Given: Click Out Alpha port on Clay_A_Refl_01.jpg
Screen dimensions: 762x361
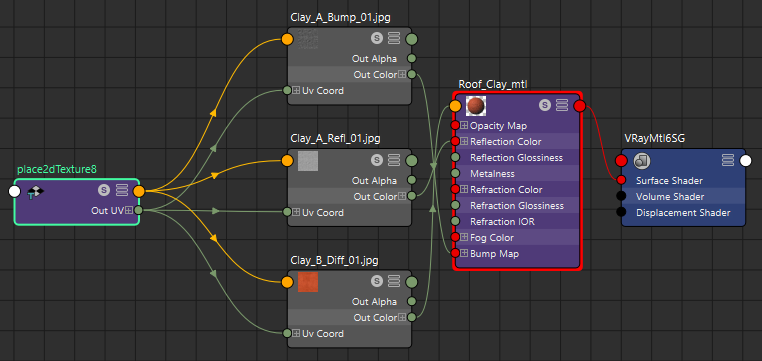Looking at the screenshot, I should [x=412, y=180].
